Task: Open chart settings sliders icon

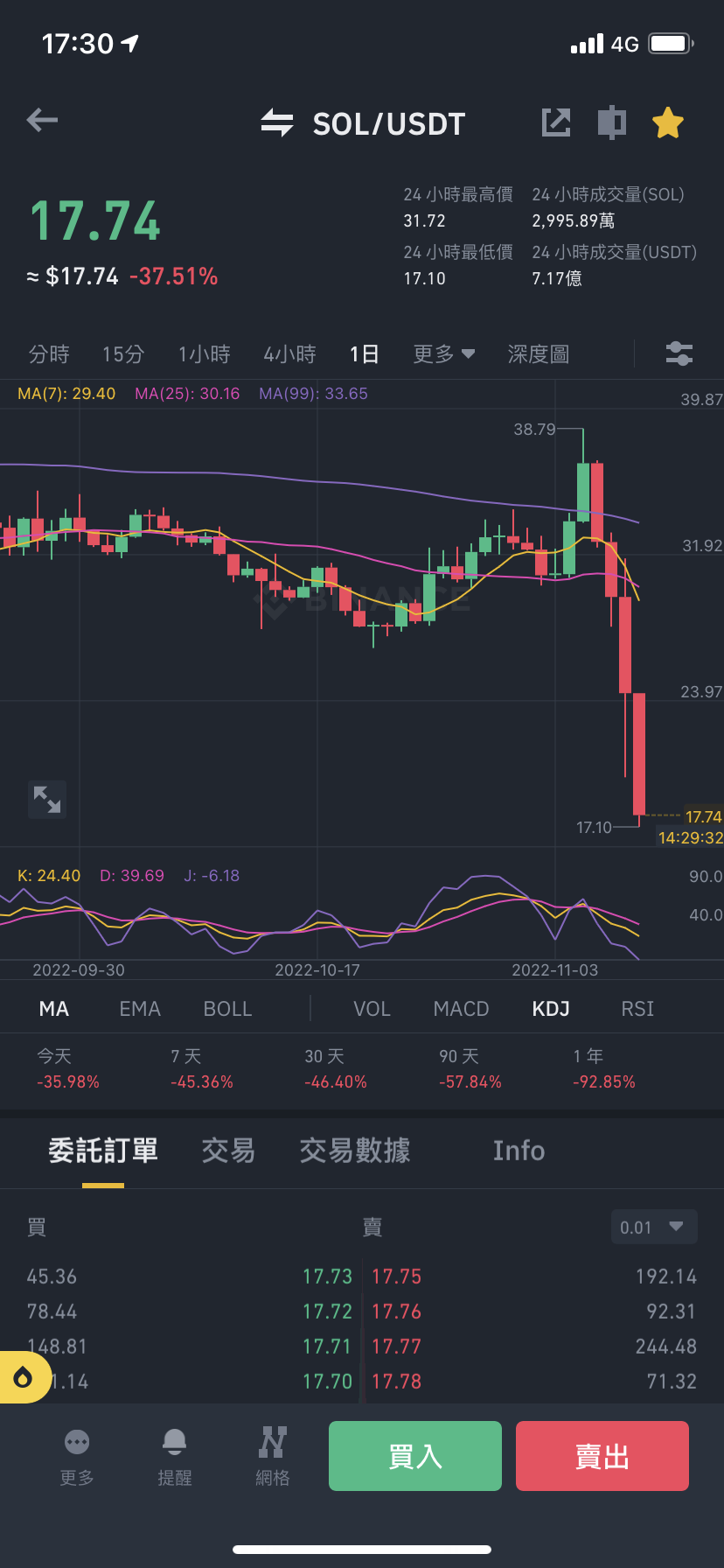Action: pyautogui.click(x=679, y=353)
